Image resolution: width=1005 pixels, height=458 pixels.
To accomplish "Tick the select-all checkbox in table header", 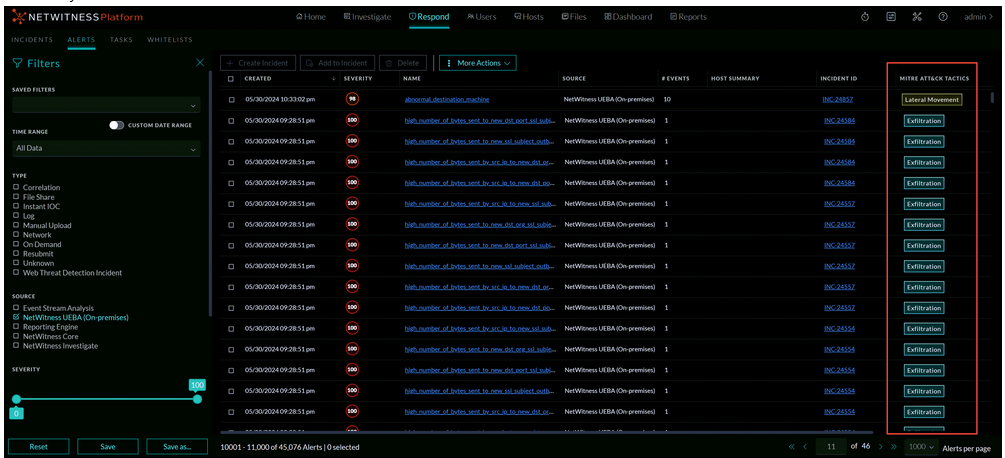I will 231,79.
